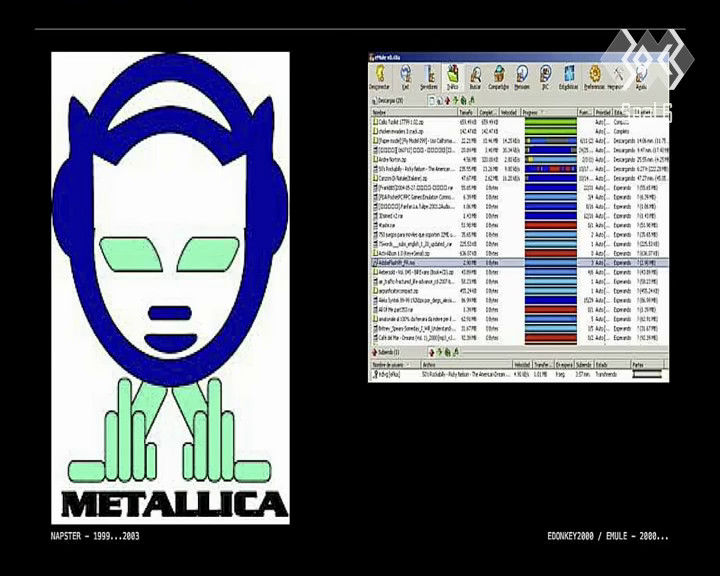
Task: Open the Descargas (29) view selector
Action: tap(388, 101)
